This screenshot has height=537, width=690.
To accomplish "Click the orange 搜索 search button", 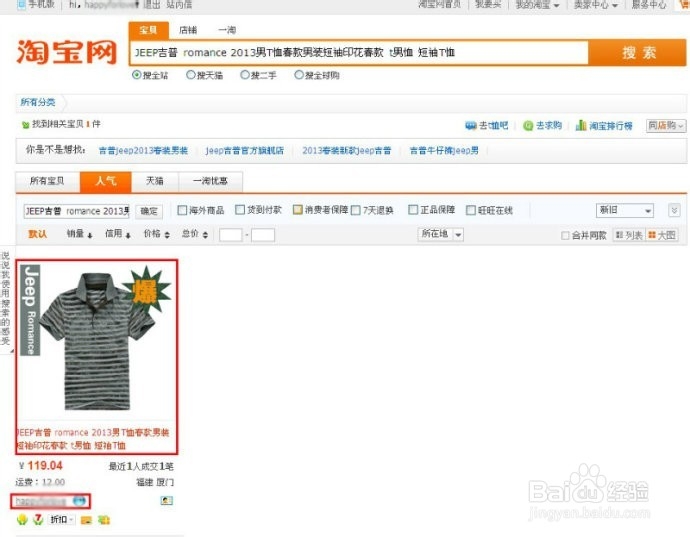I will tap(638, 53).
